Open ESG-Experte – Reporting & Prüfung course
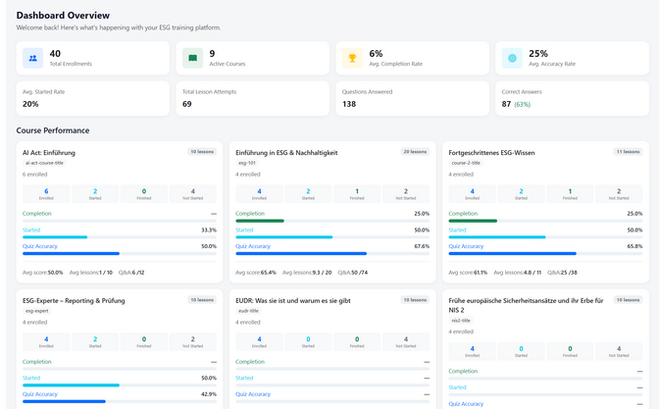The height and width of the screenshot is (409, 660). click(x=74, y=301)
